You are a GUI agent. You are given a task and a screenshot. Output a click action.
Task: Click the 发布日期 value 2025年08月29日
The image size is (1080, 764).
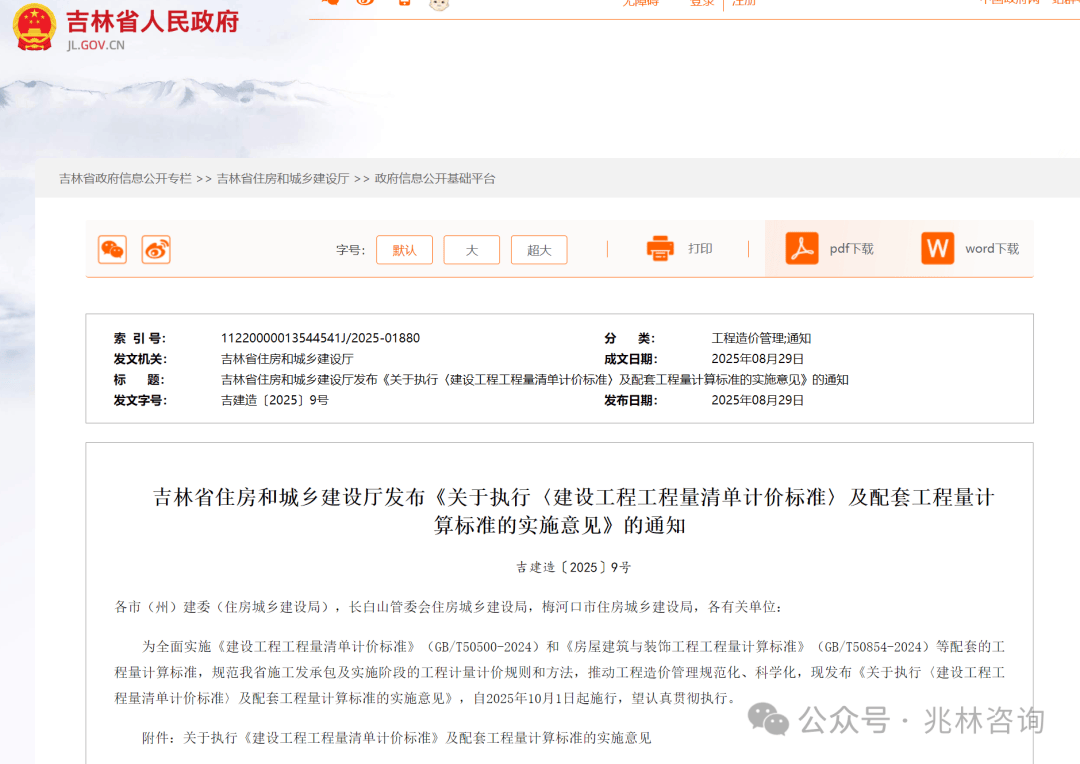[758, 400]
